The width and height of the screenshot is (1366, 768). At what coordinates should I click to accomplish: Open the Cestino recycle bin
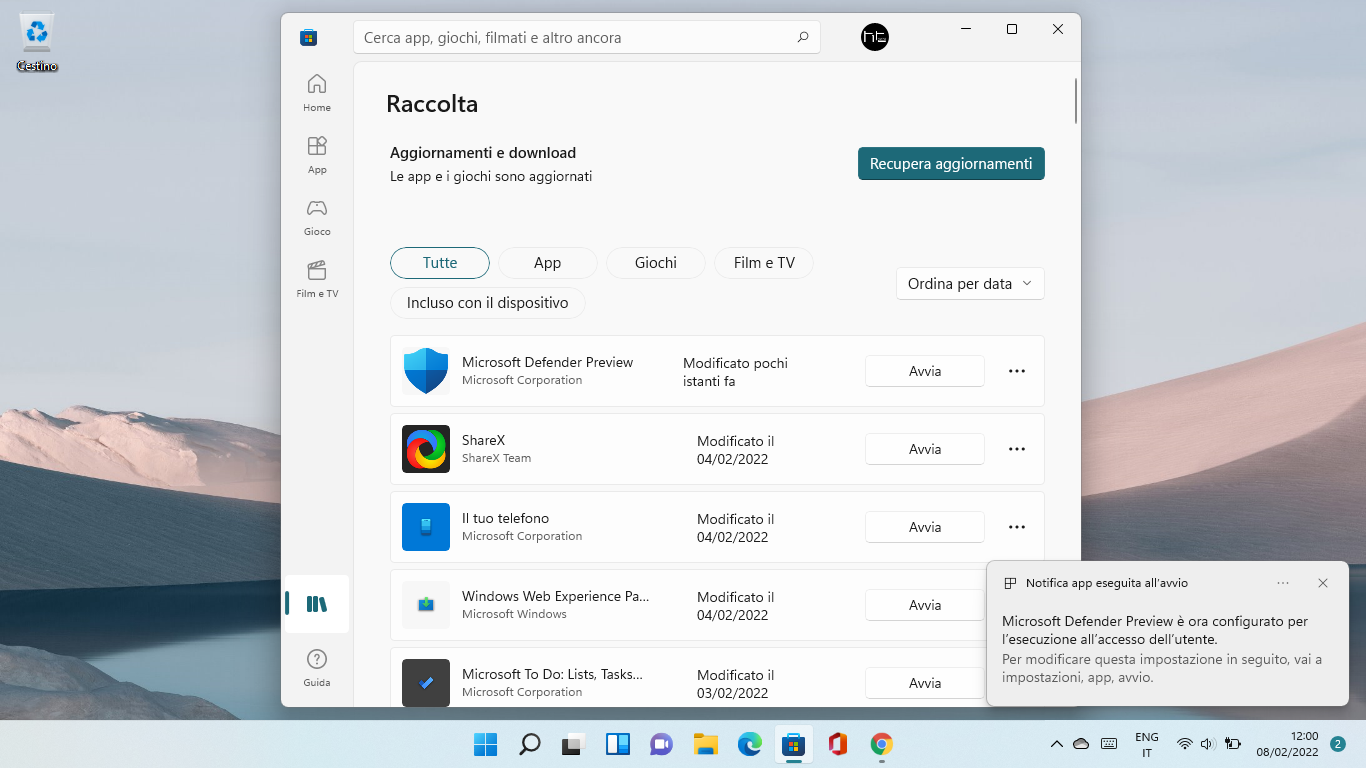pos(37,43)
